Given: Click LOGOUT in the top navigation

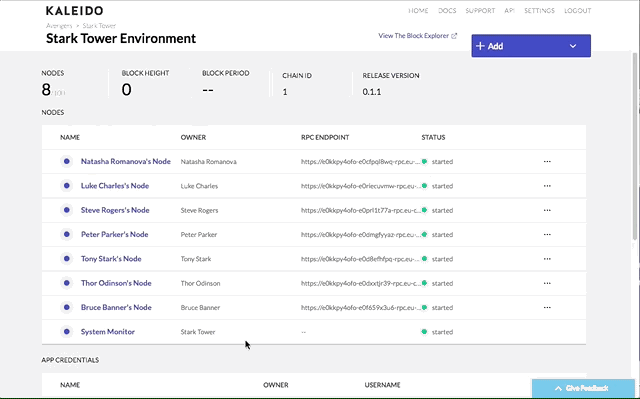Looking at the screenshot, I should click(578, 11).
